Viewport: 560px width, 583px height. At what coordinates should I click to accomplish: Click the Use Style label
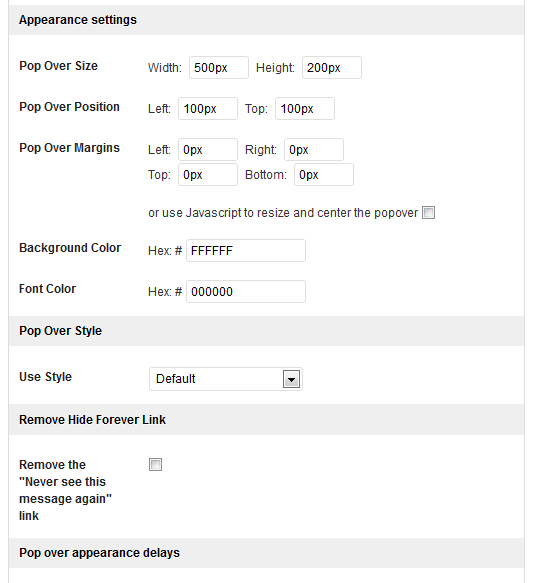click(x=45, y=377)
